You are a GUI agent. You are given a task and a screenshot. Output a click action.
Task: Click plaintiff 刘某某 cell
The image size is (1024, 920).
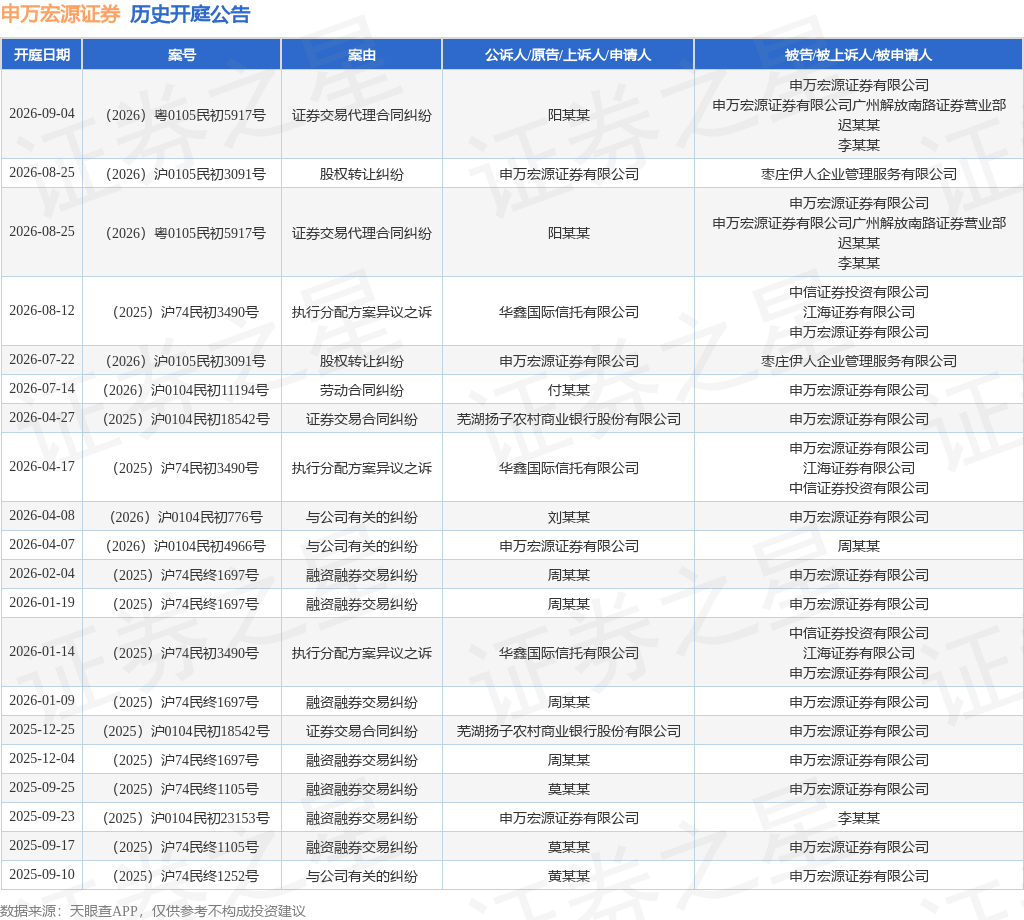pos(568,517)
